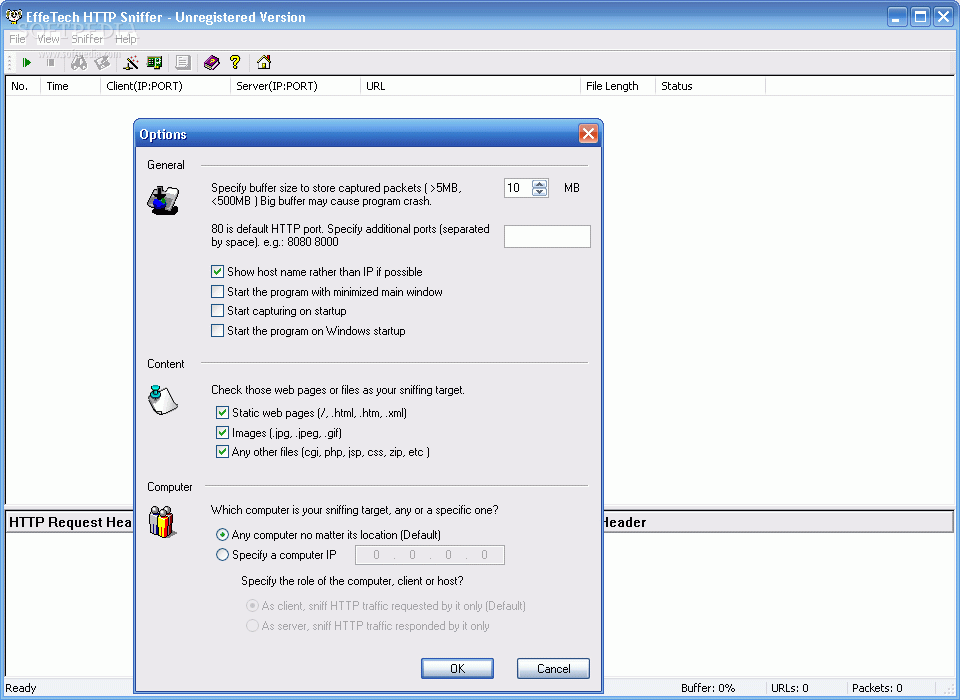Click the Client(IP:PORT) column header
Viewport: 960px width, 700px height.
pyautogui.click(x=165, y=86)
